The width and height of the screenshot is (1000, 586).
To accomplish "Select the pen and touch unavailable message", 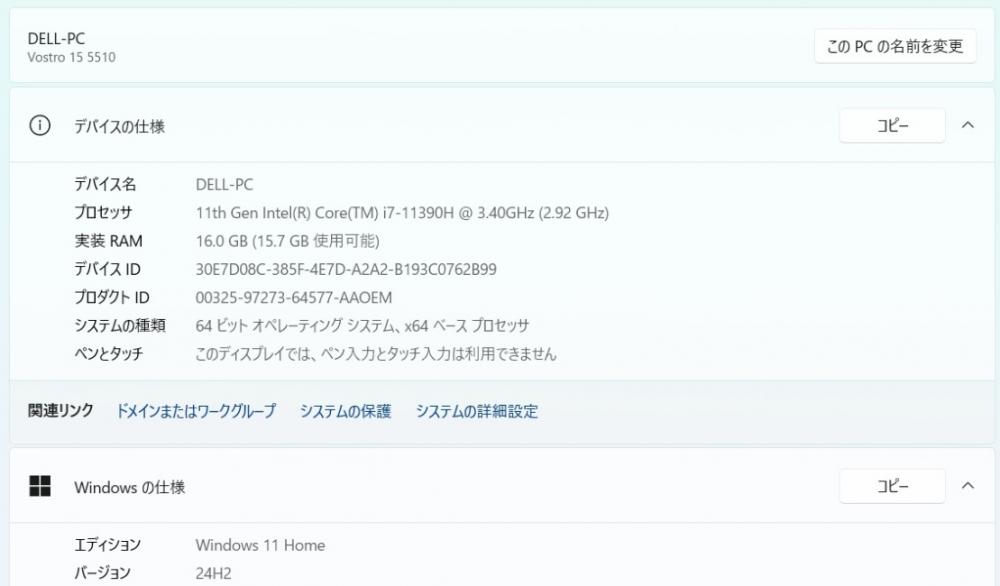I will pyautogui.click(x=376, y=354).
